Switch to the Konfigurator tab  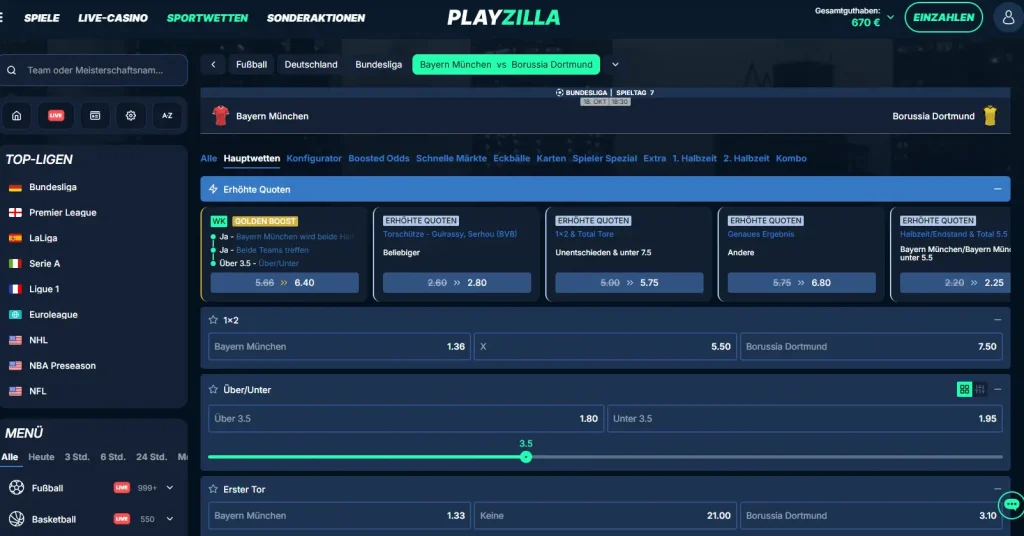coord(314,159)
